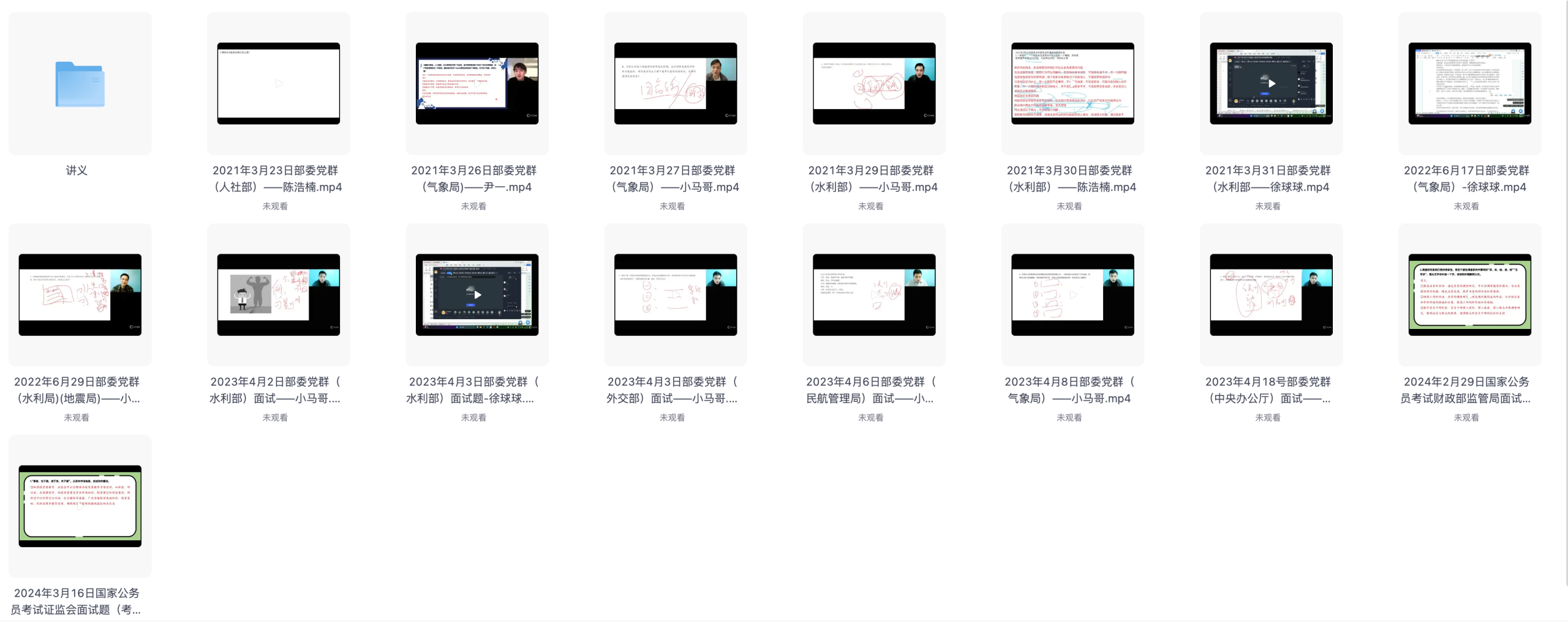This screenshot has width=1568, height=623.
Task: Open 2021年3月29日 水利部 小马哥 video thumbnail
Action: [873, 83]
